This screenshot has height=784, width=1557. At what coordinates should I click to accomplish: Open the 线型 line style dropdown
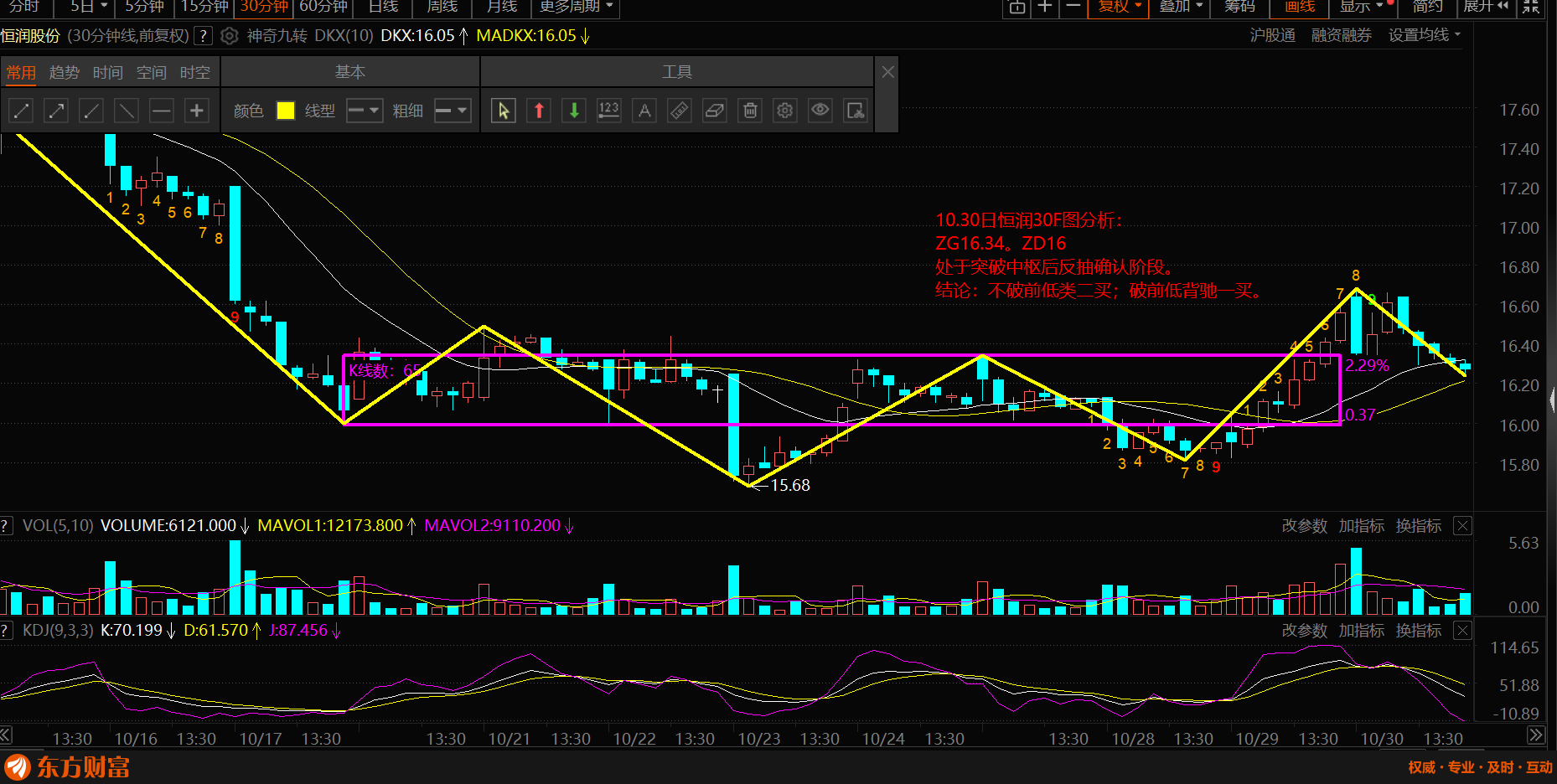[x=365, y=111]
